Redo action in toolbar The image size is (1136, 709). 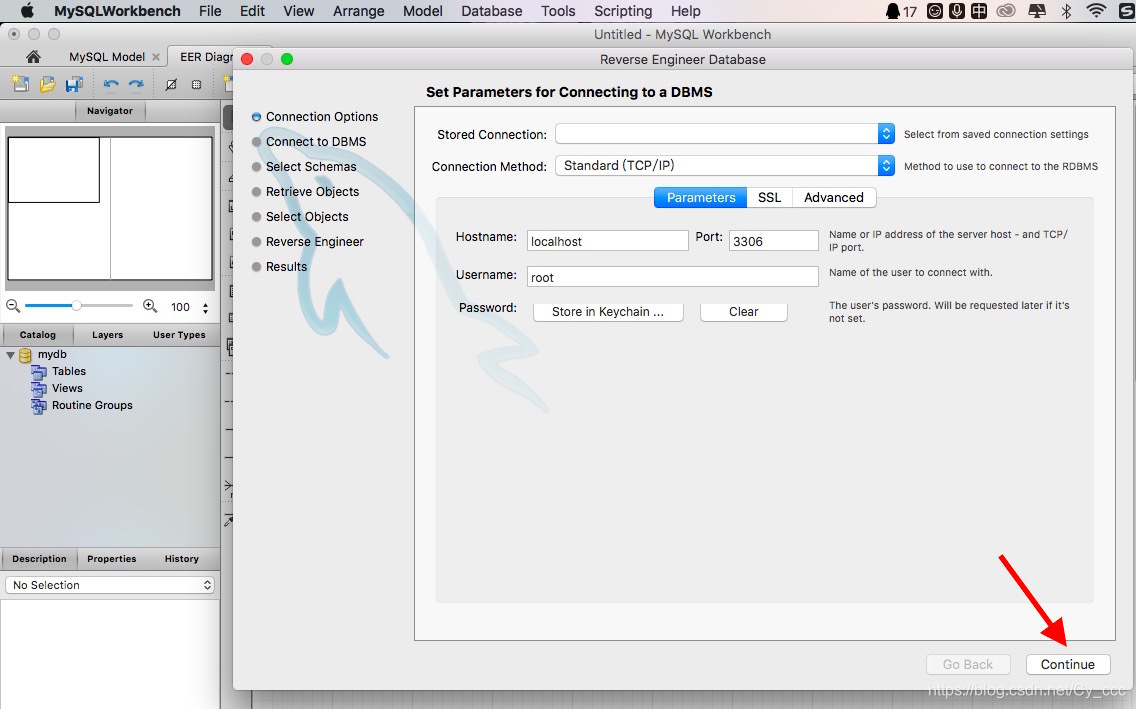pyautogui.click(x=135, y=84)
